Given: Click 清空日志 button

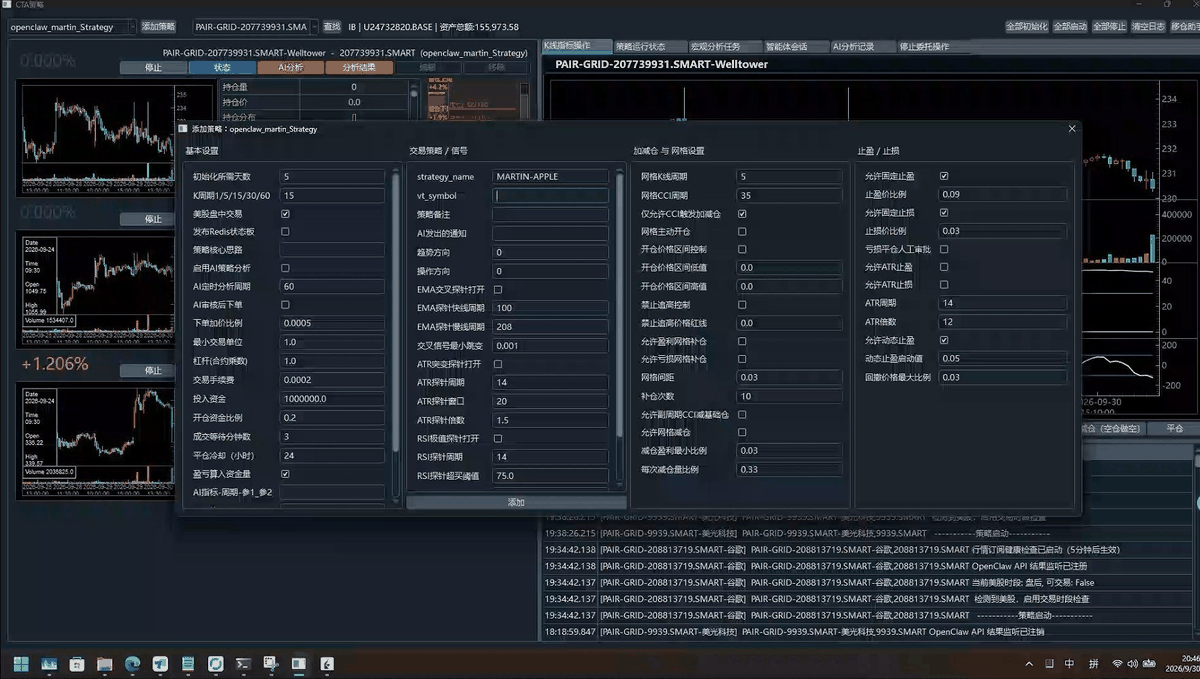Looking at the screenshot, I should (x=1148, y=26).
